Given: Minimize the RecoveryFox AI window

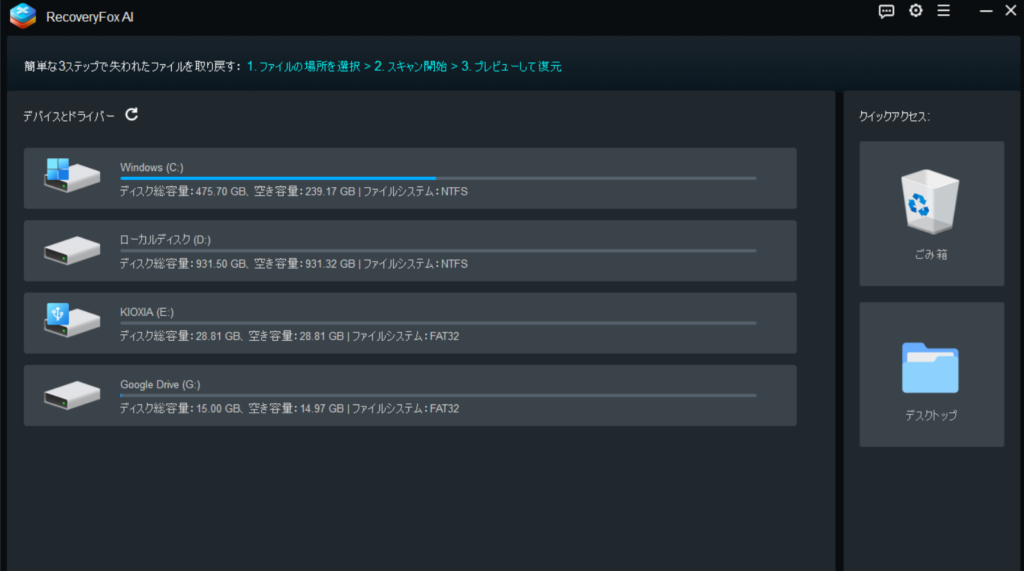Looking at the screenshot, I should click(986, 11).
